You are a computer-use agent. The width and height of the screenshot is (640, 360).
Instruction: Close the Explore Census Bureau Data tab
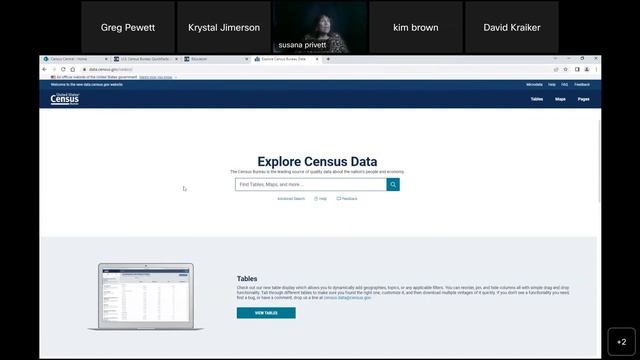pos(317,59)
